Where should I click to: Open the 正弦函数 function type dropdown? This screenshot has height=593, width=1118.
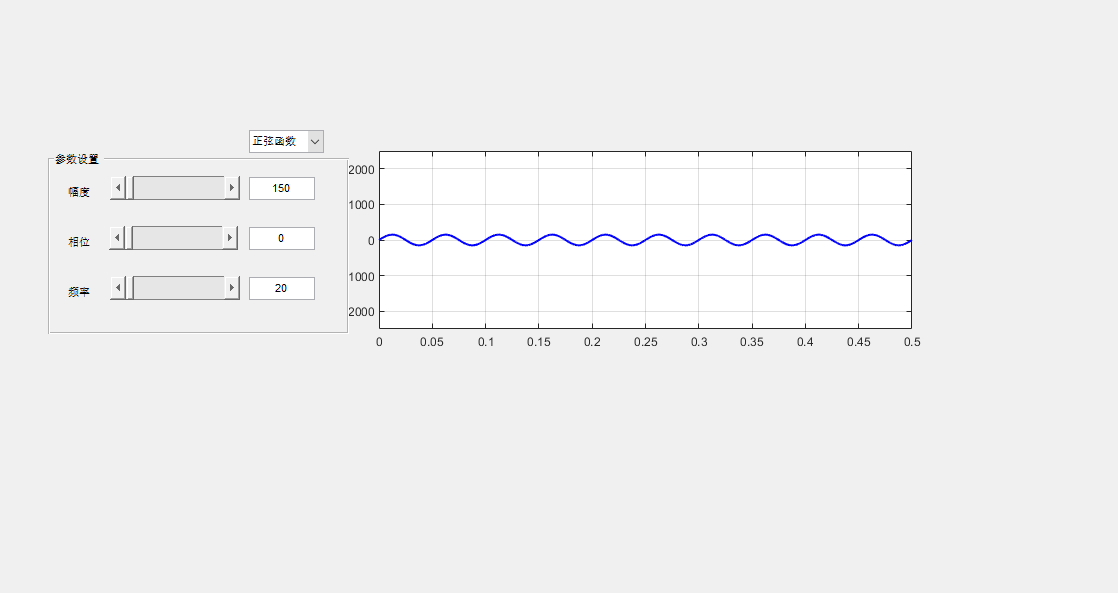(286, 141)
